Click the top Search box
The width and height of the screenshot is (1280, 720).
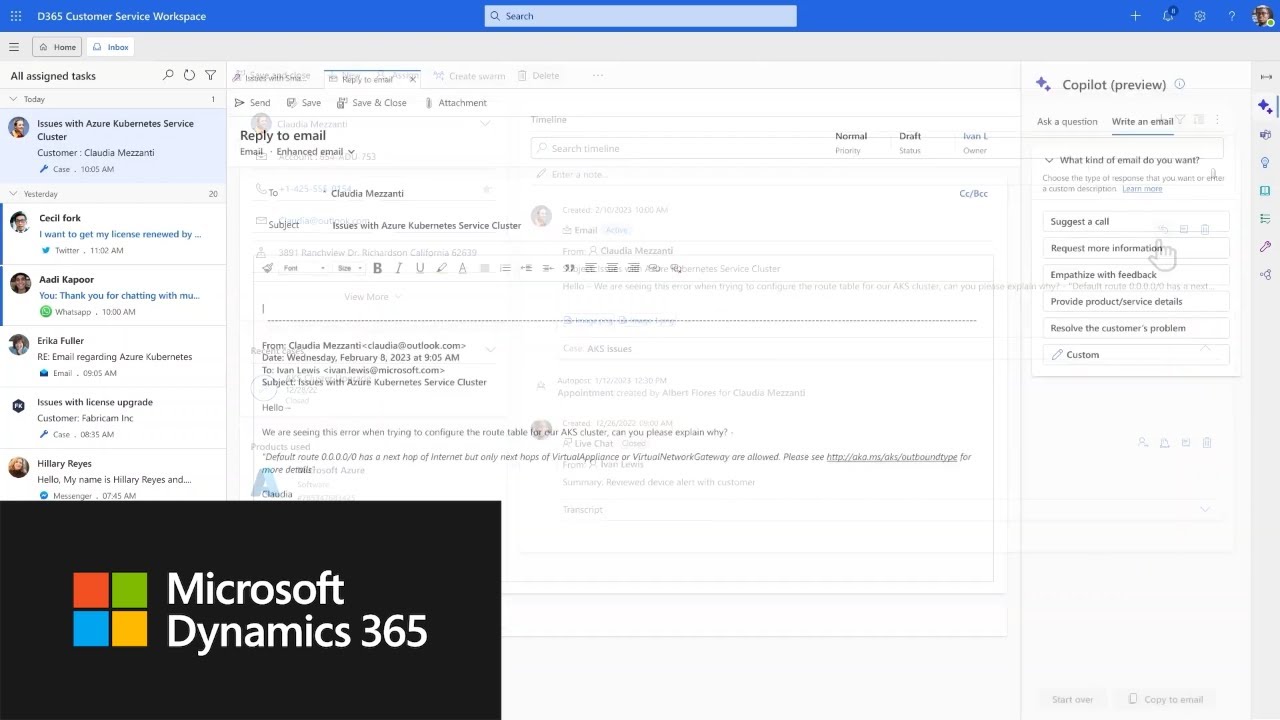[x=640, y=16]
